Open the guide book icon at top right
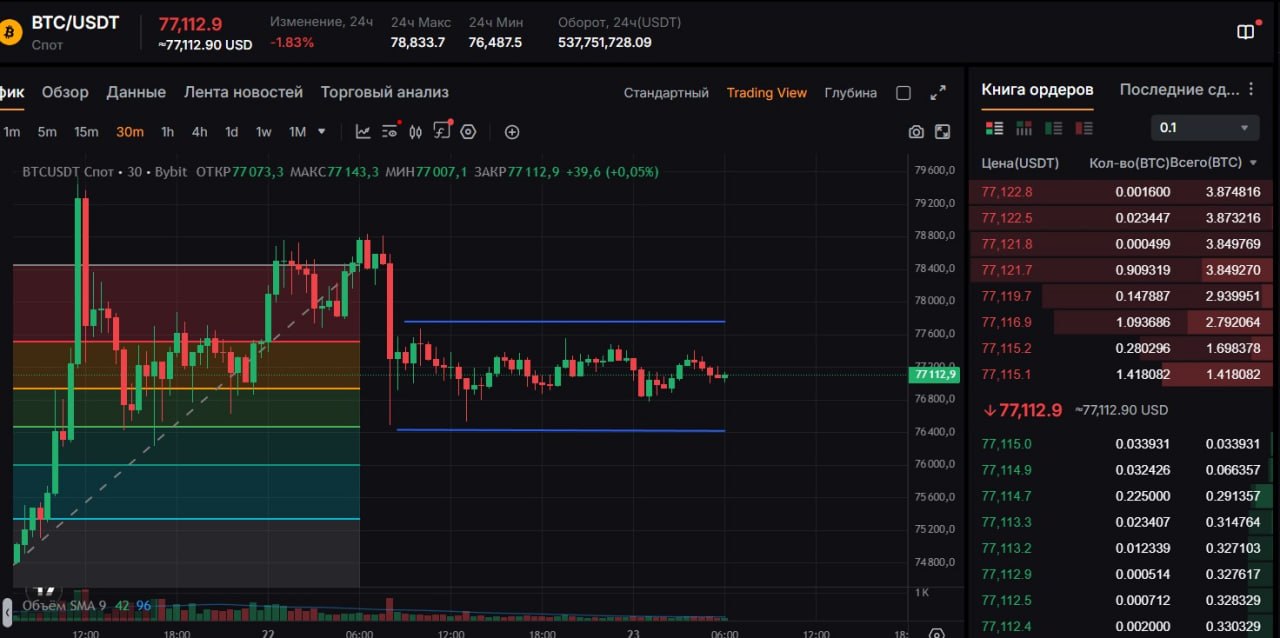Viewport: 1280px width, 638px height. [1246, 31]
